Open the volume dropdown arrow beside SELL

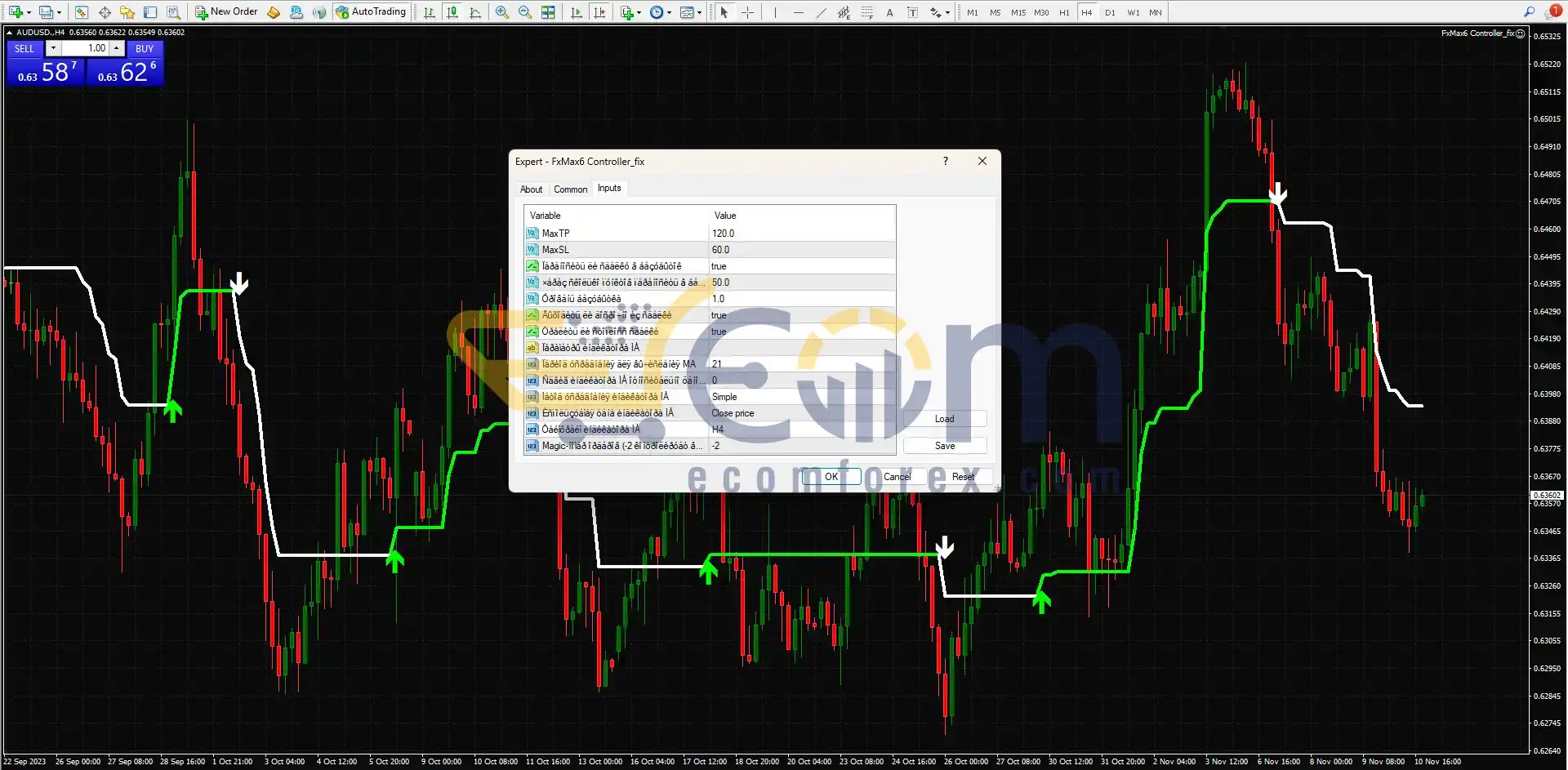pos(53,48)
